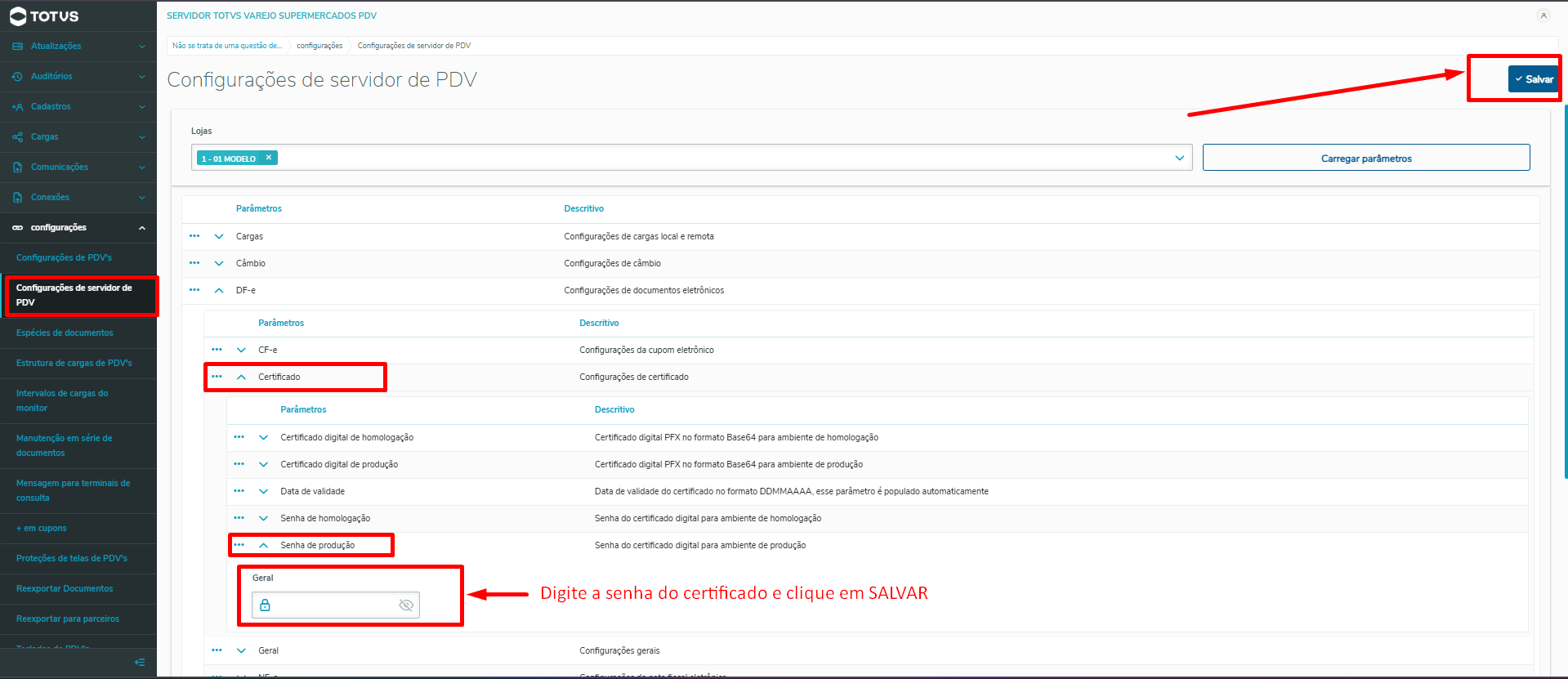Expand the Senha de homologação chevron
This screenshot has height=679, width=1568.
click(x=263, y=518)
